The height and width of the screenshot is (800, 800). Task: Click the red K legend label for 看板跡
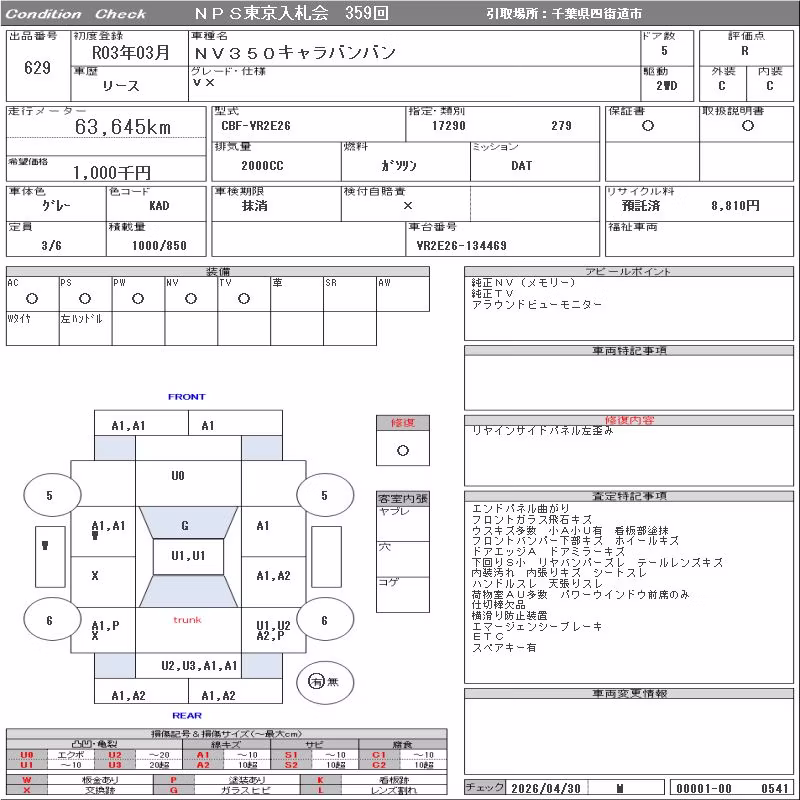tap(320, 780)
